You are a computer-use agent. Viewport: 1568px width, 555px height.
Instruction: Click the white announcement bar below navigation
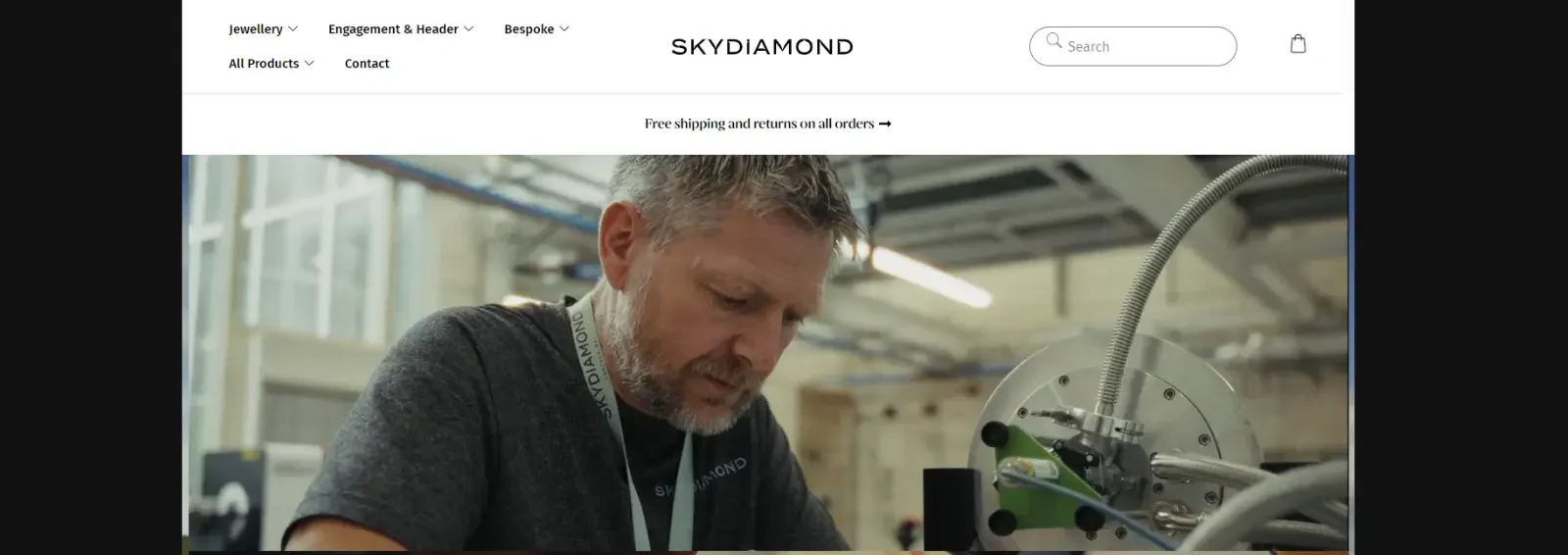767,124
